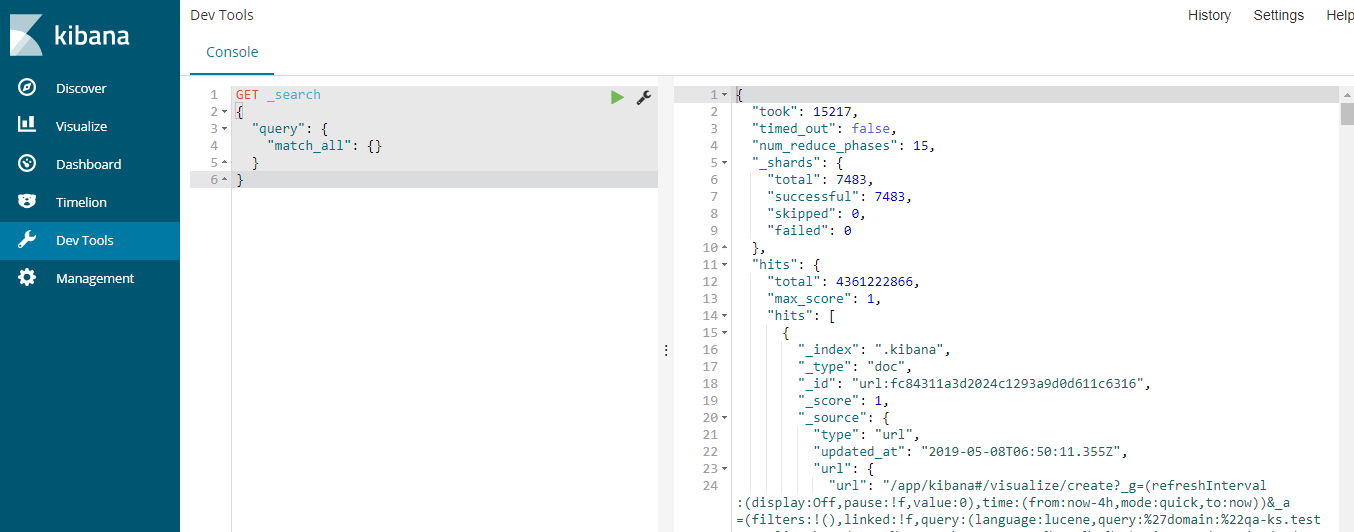Click the Visualize bar chart icon
Image resolution: width=1354 pixels, height=532 pixels.
pyautogui.click(x=27, y=126)
